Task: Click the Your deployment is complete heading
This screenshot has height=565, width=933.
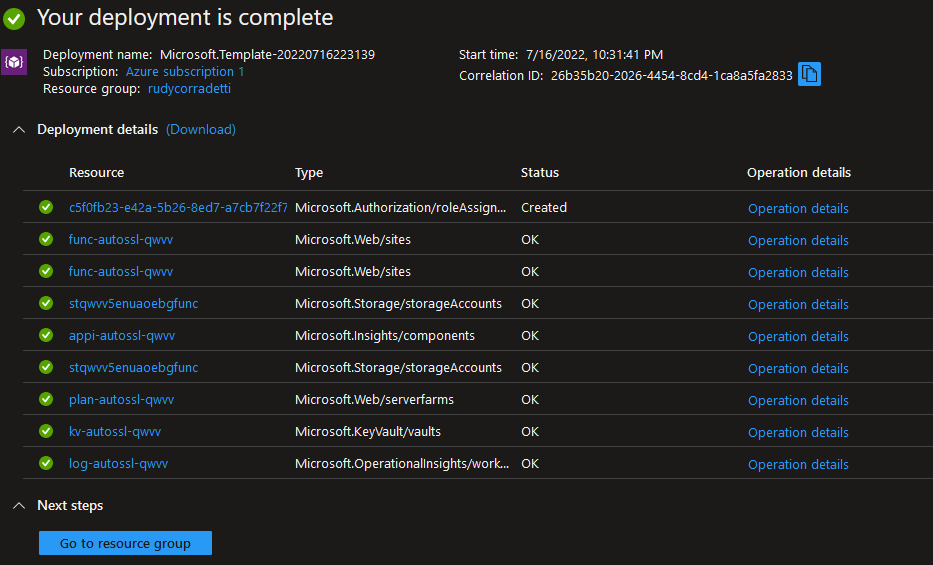Action: (185, 18)
